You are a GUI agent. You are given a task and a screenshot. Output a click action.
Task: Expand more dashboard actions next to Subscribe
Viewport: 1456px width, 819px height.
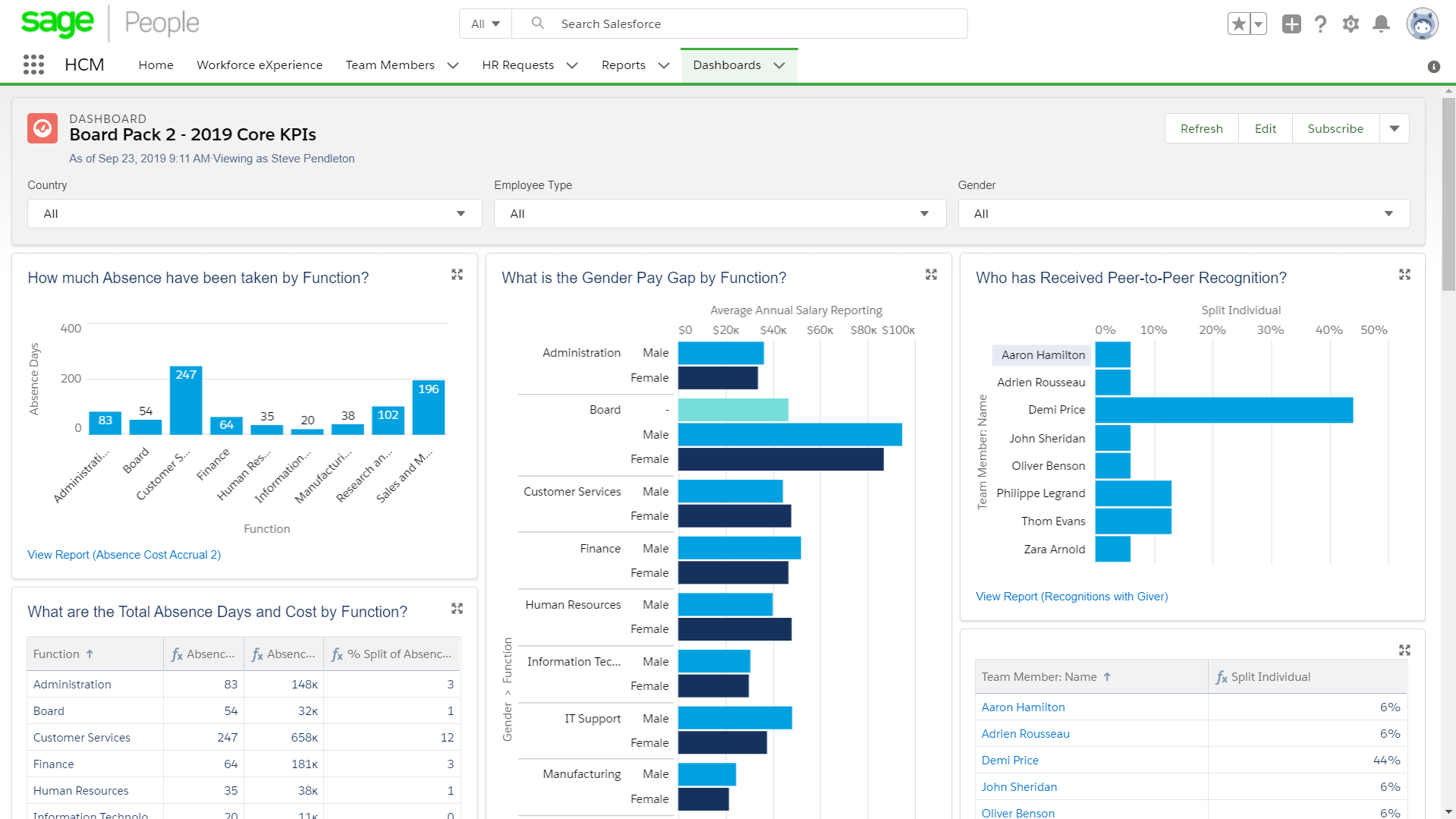coord(1394,129)
